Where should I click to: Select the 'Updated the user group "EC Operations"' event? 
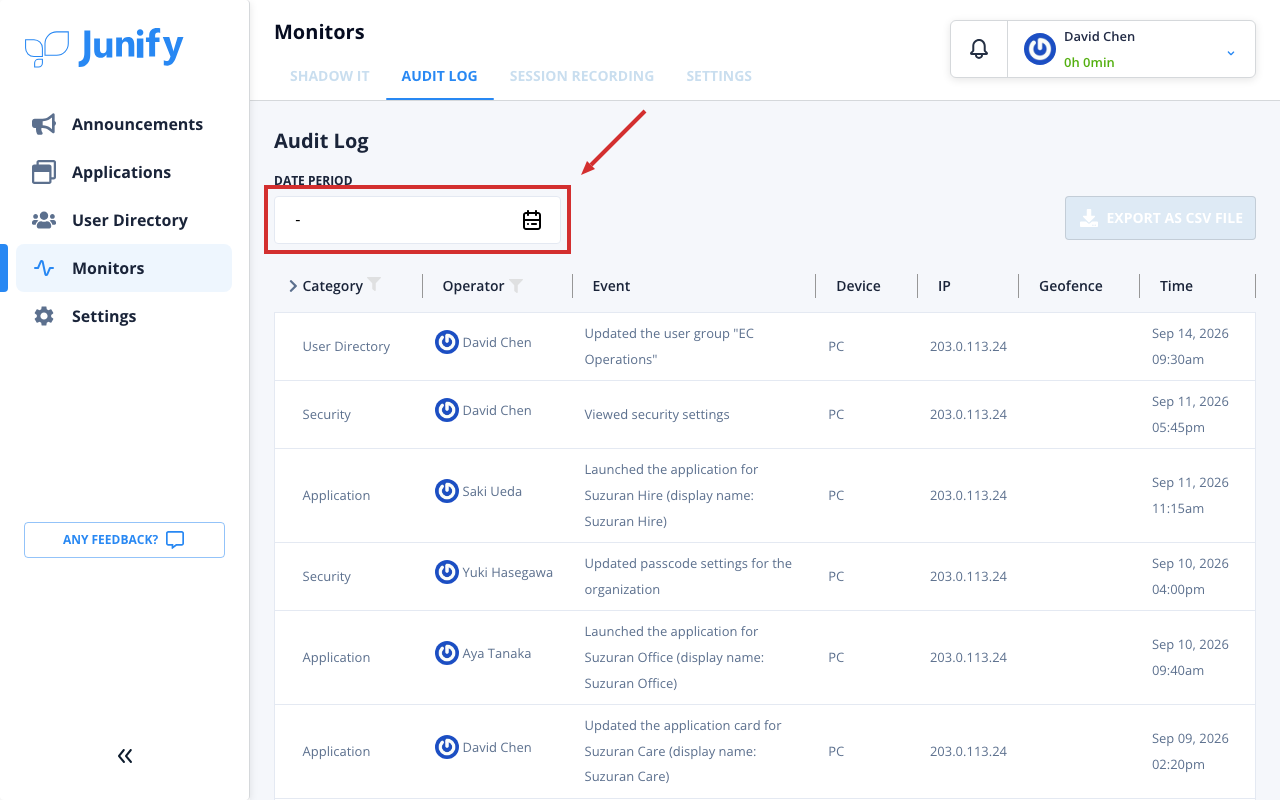pyautogui.click(x=669, y=346)
